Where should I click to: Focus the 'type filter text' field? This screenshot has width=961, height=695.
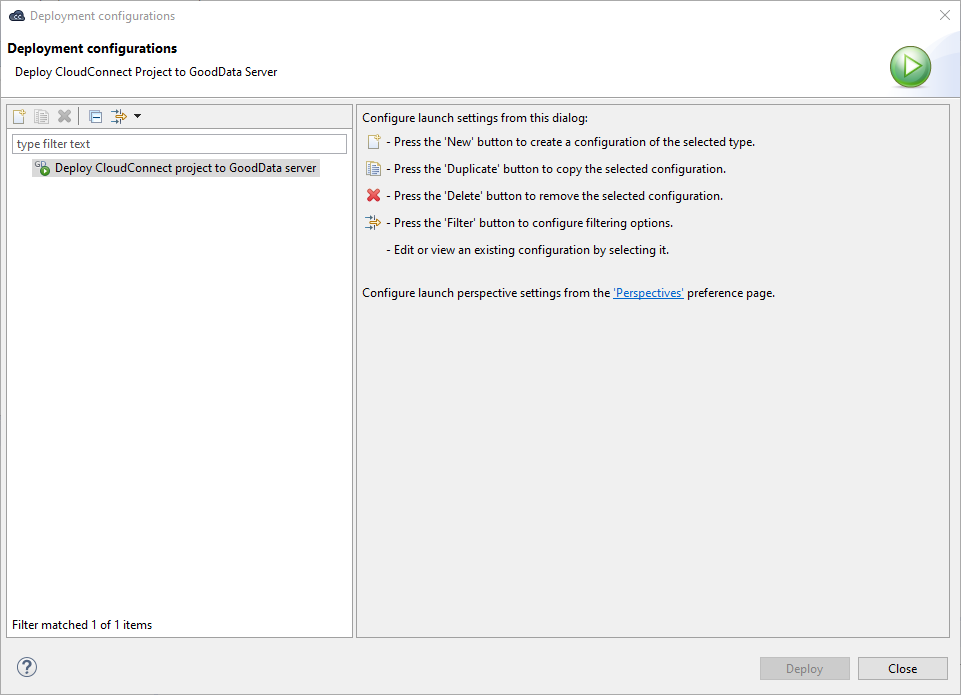point(180,144)
